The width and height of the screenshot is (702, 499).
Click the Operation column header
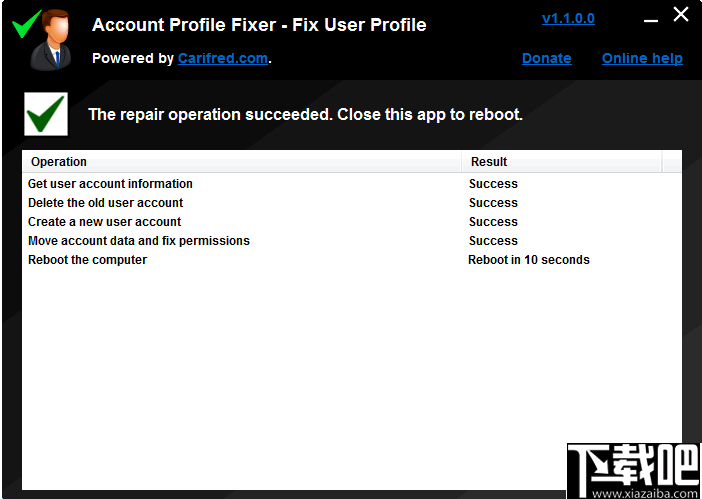(242, 162)
